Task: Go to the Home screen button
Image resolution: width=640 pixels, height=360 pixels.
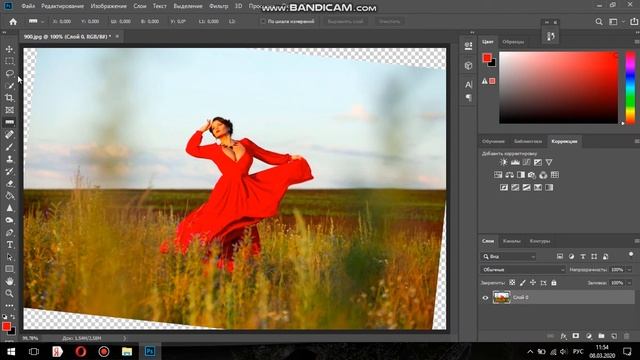Action: click(13, 22)
